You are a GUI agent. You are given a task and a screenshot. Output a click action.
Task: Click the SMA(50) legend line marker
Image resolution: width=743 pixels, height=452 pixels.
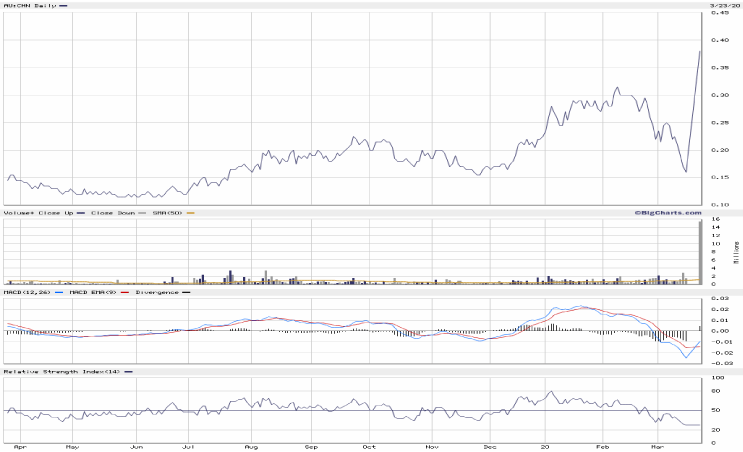(x=190, y=213)
